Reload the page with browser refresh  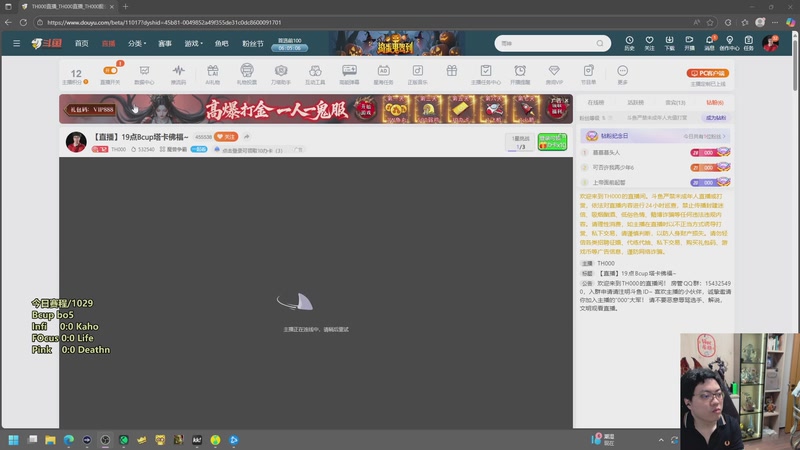pos(23,22)
